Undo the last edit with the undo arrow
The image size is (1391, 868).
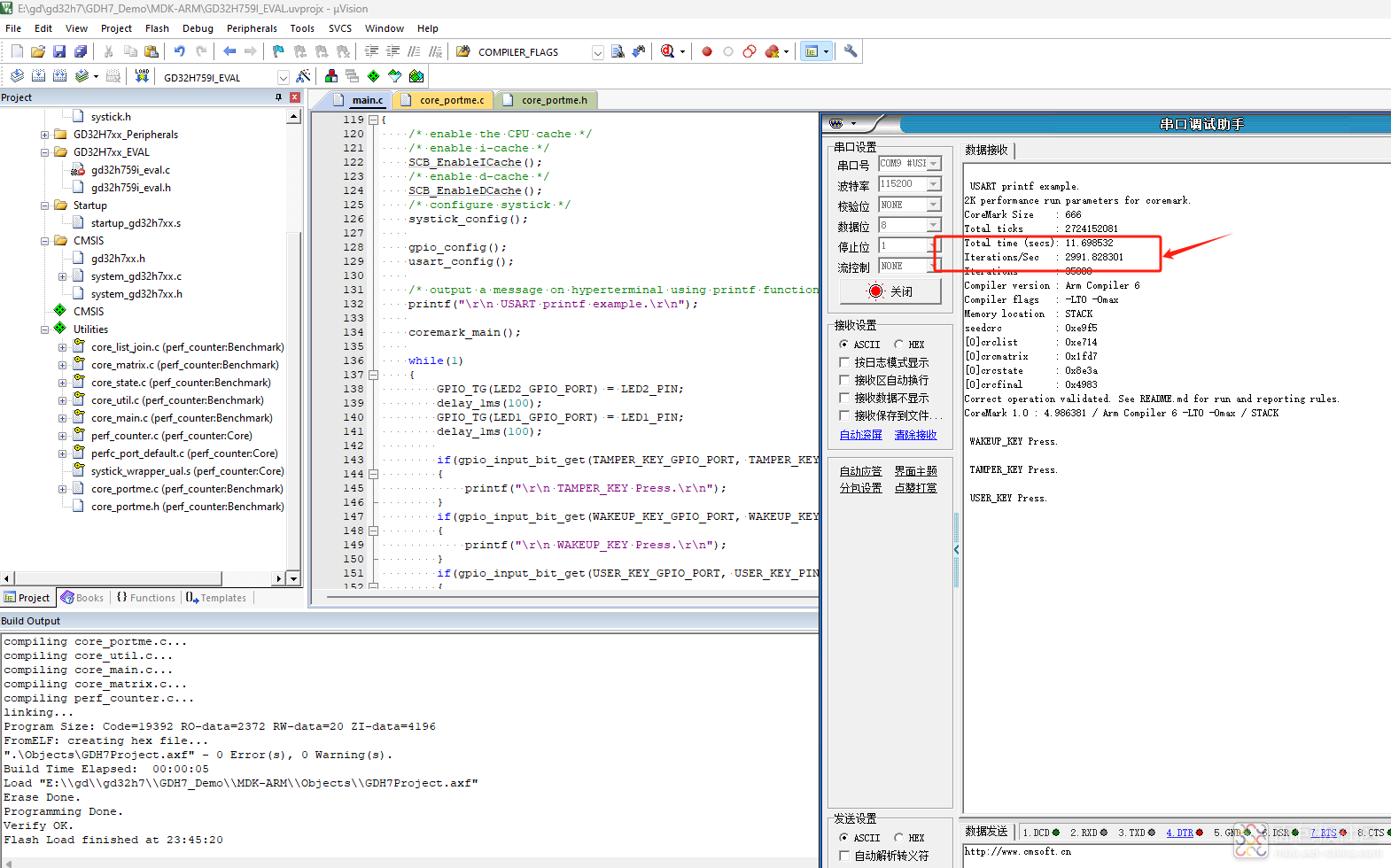[x=180, y=52]
